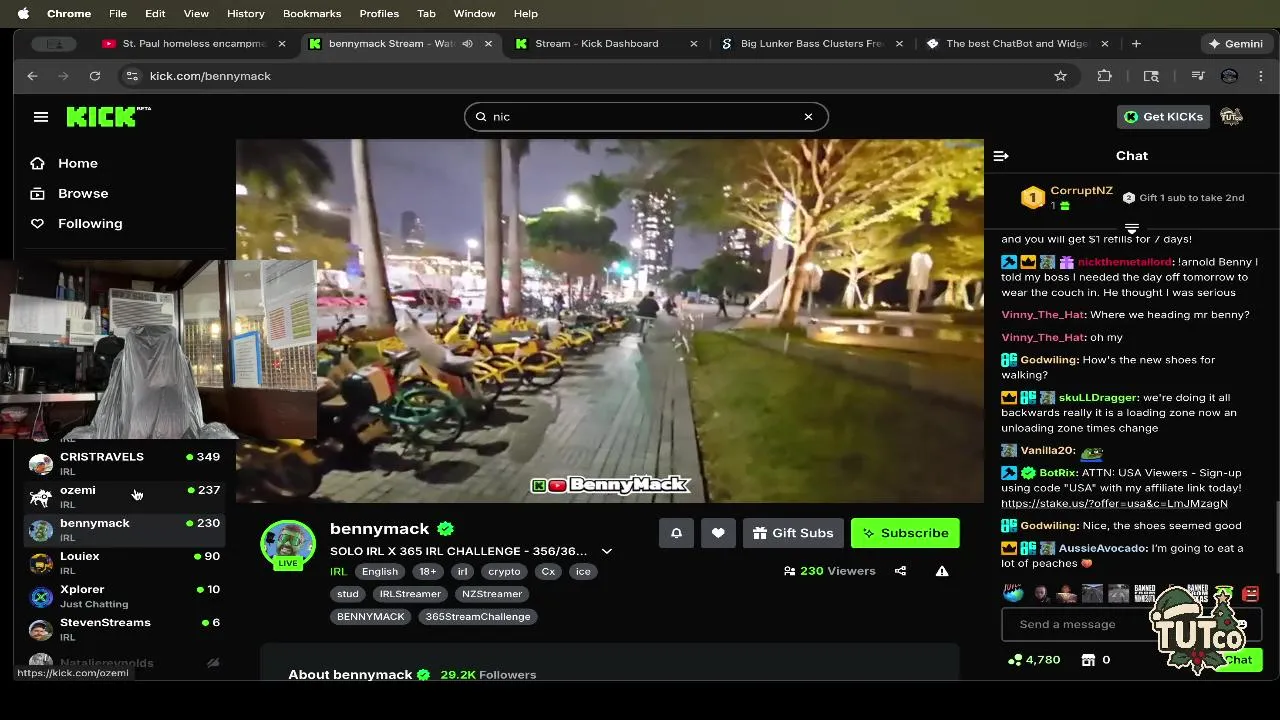Open a new browser tab
Screen dimensions: 1280x720
tap(1136, 44)
